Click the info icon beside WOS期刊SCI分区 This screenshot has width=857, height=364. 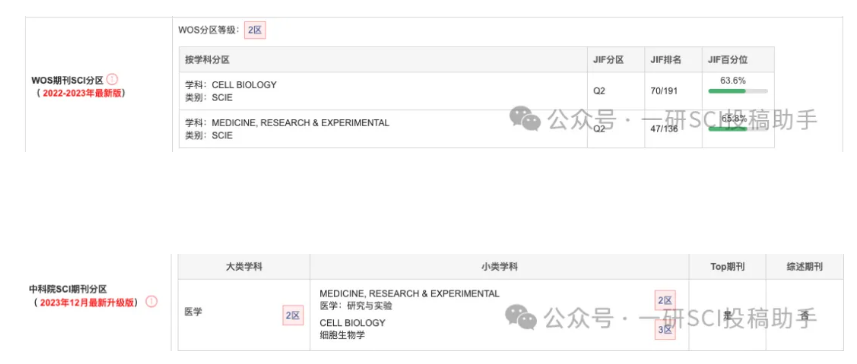pyautogui.click(x=112, y=79)
